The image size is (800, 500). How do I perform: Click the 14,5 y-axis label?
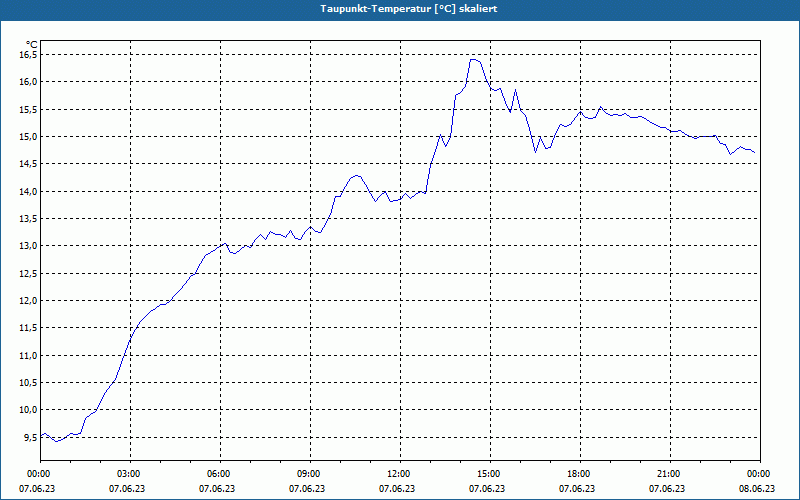(29, 164)
